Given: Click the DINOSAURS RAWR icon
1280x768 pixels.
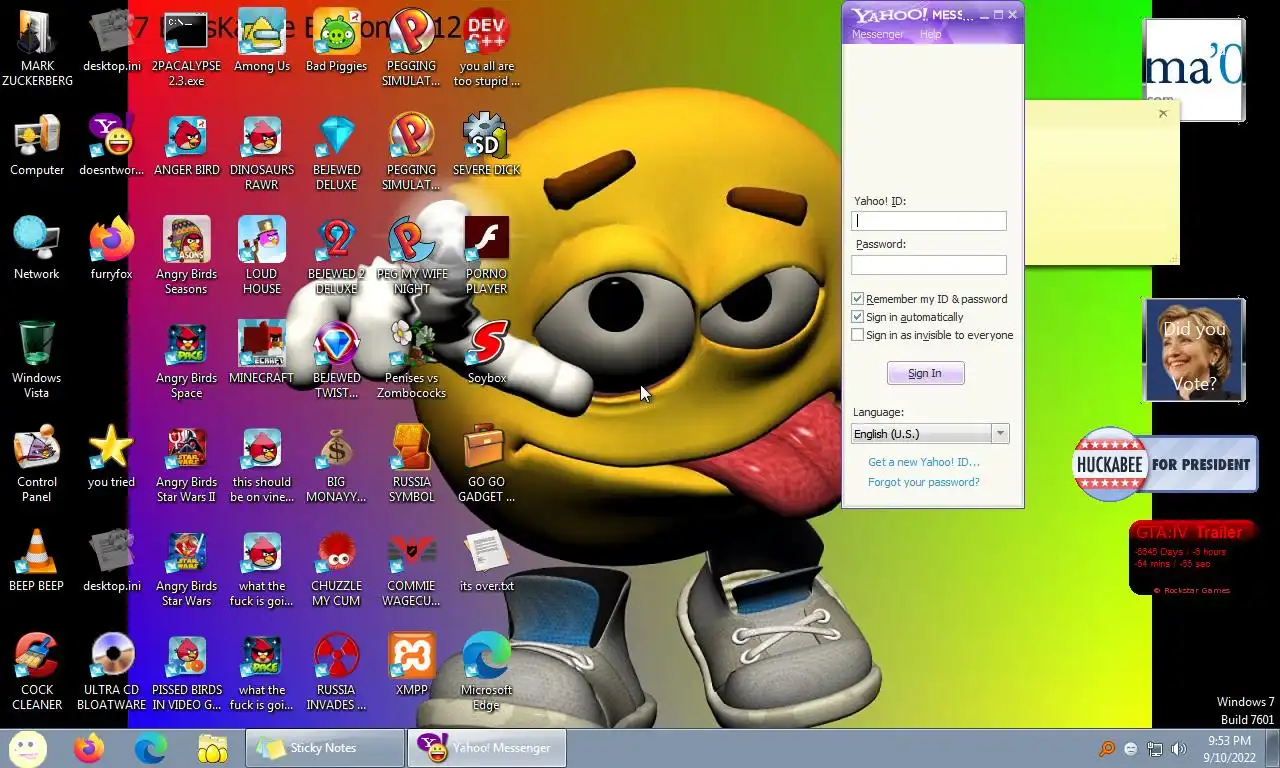Looking at the screenshot, I should 262,153.
